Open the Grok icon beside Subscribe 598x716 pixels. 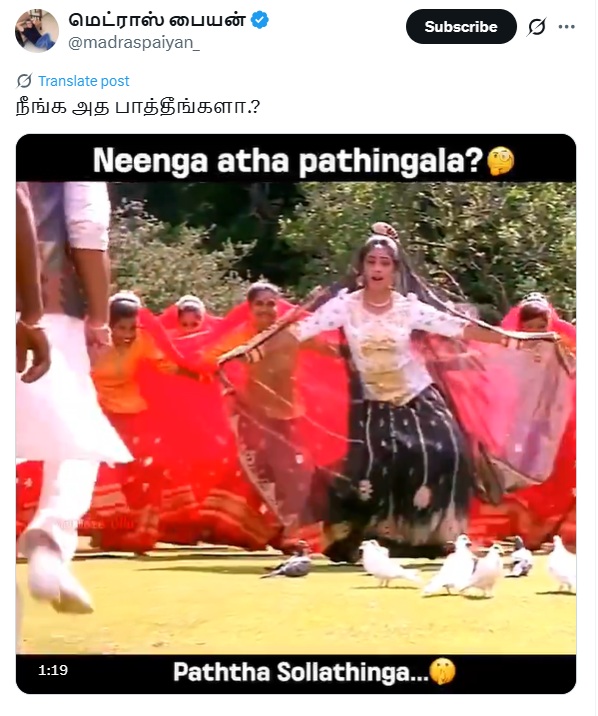[536, 27]
